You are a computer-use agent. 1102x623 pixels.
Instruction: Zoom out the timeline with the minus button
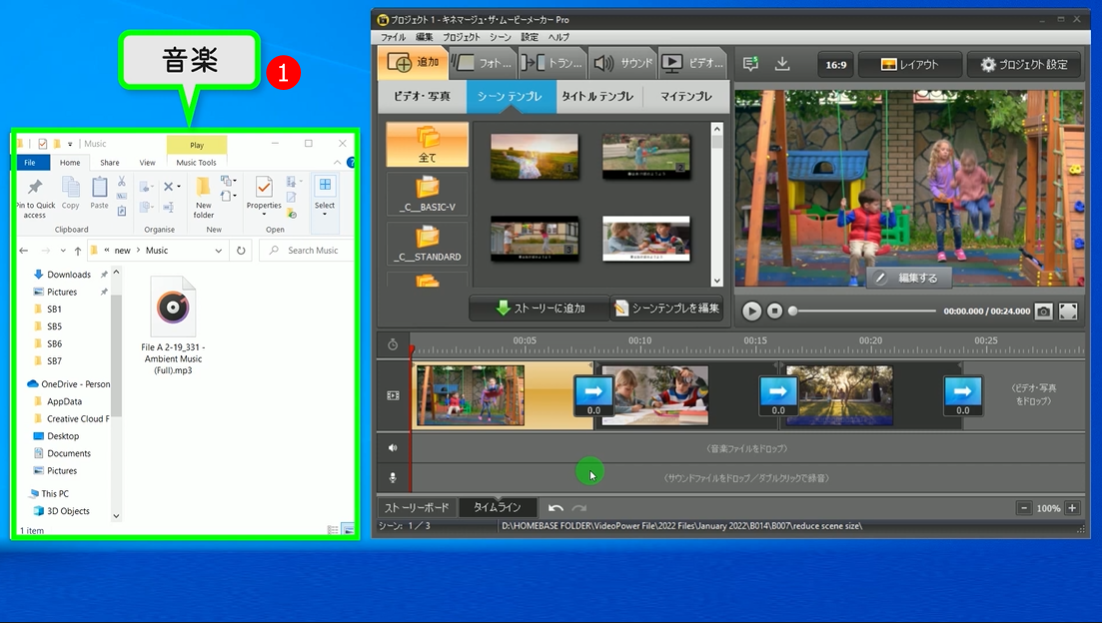[1024, 508]
